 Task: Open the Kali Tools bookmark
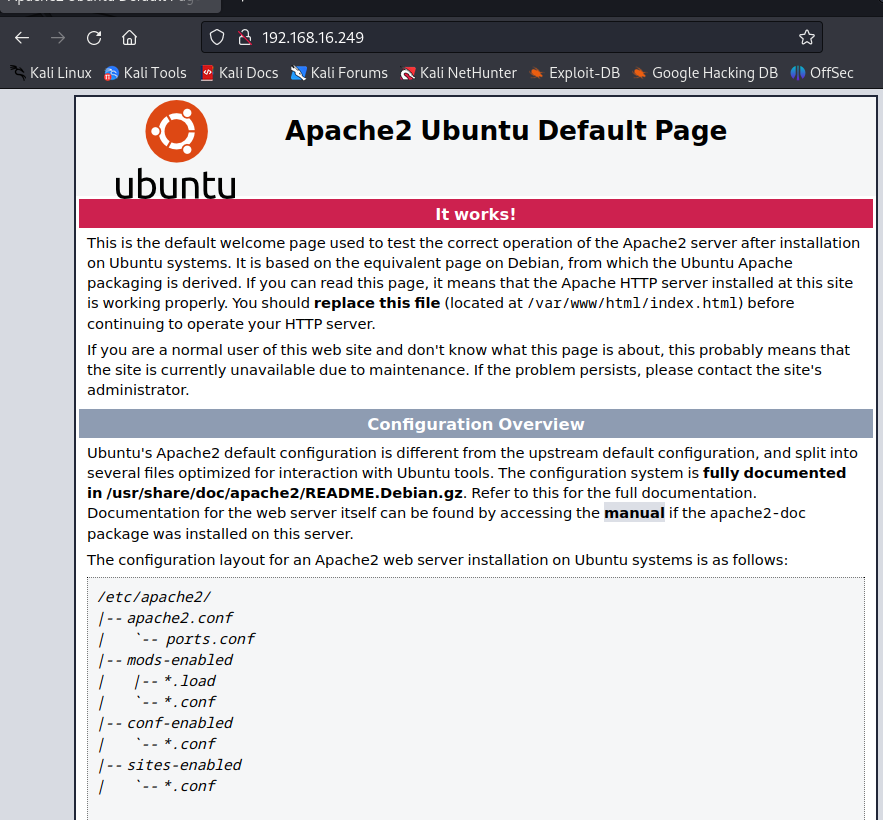pyautogui.click(x=145, y=73)
